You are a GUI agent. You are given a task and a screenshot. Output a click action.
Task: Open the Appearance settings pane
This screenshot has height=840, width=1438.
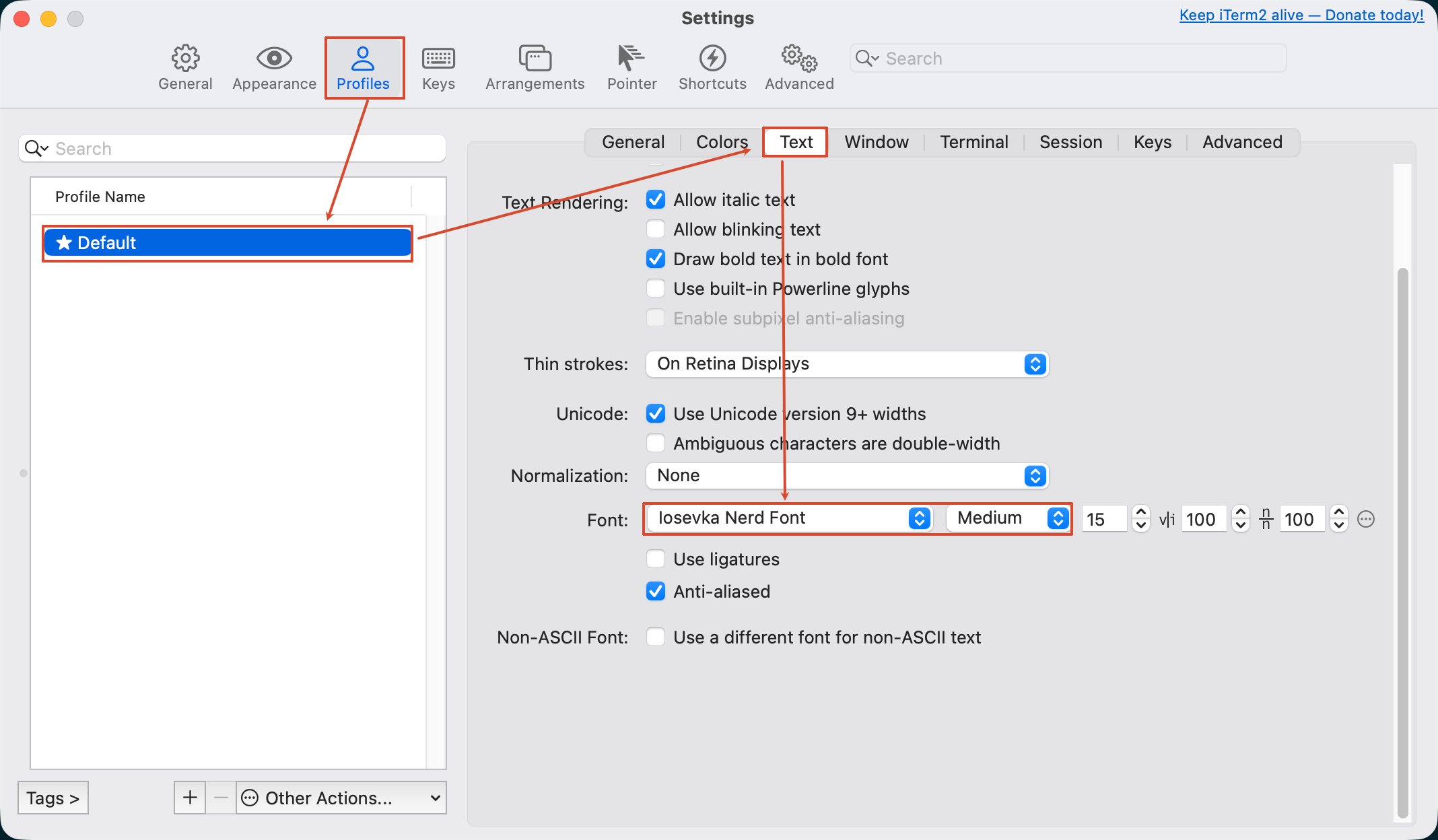pos(274,67)
